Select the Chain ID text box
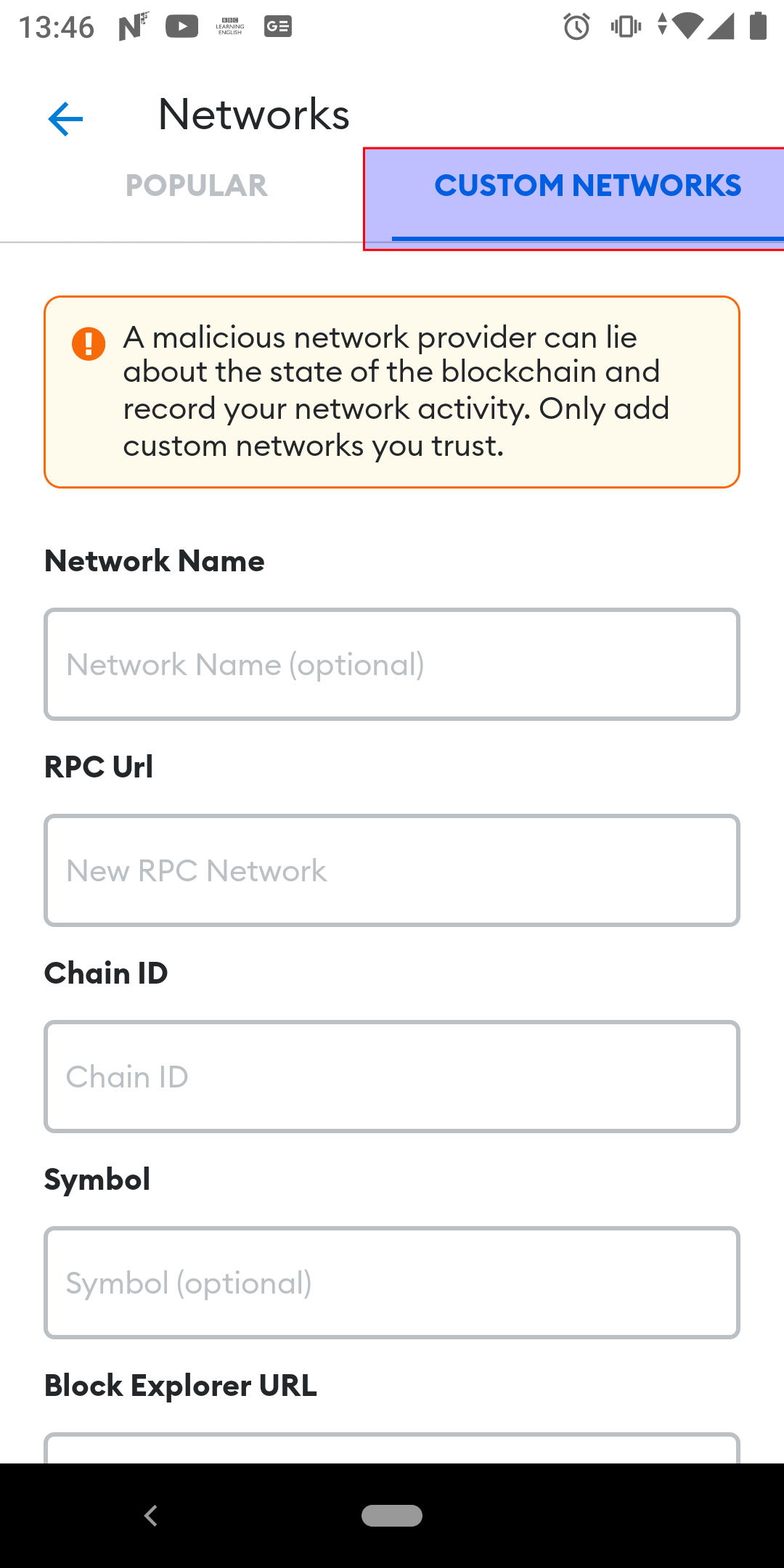 point(392,1077)
